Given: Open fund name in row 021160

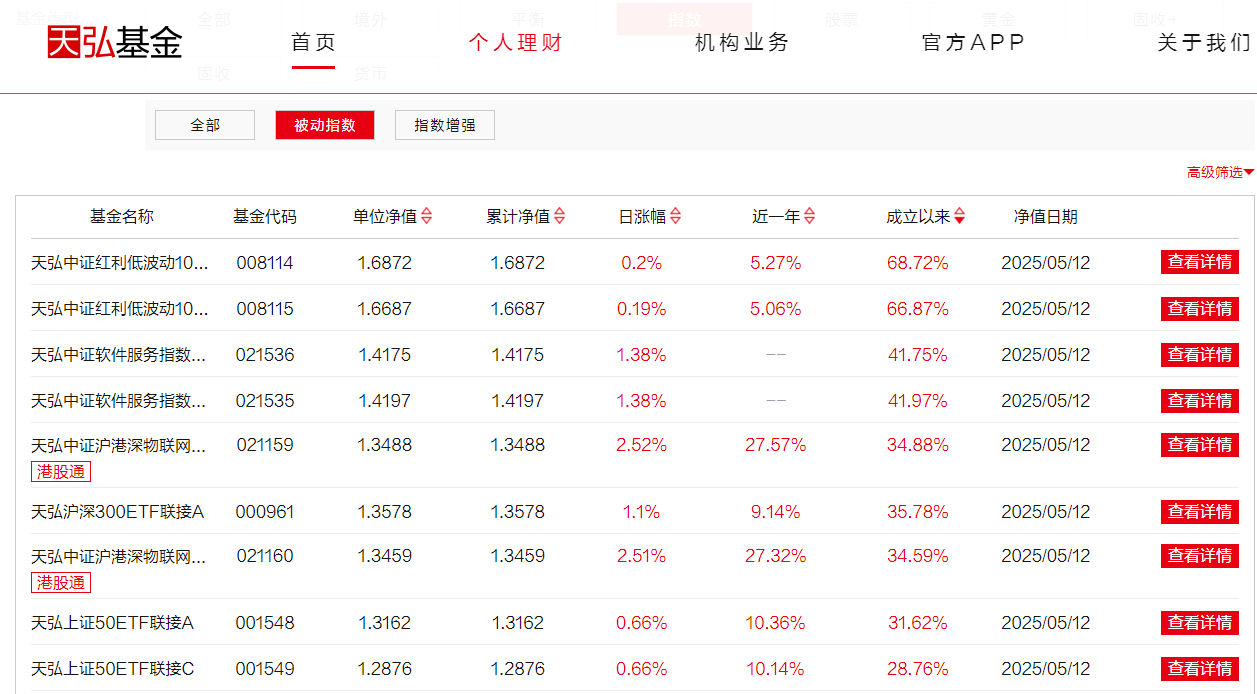Looking at the screenshot, I should (x=120, y=556).
